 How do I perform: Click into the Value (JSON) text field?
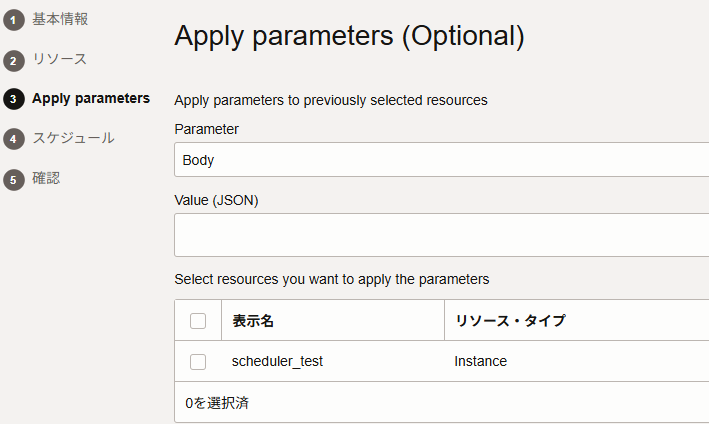(441, 235)
